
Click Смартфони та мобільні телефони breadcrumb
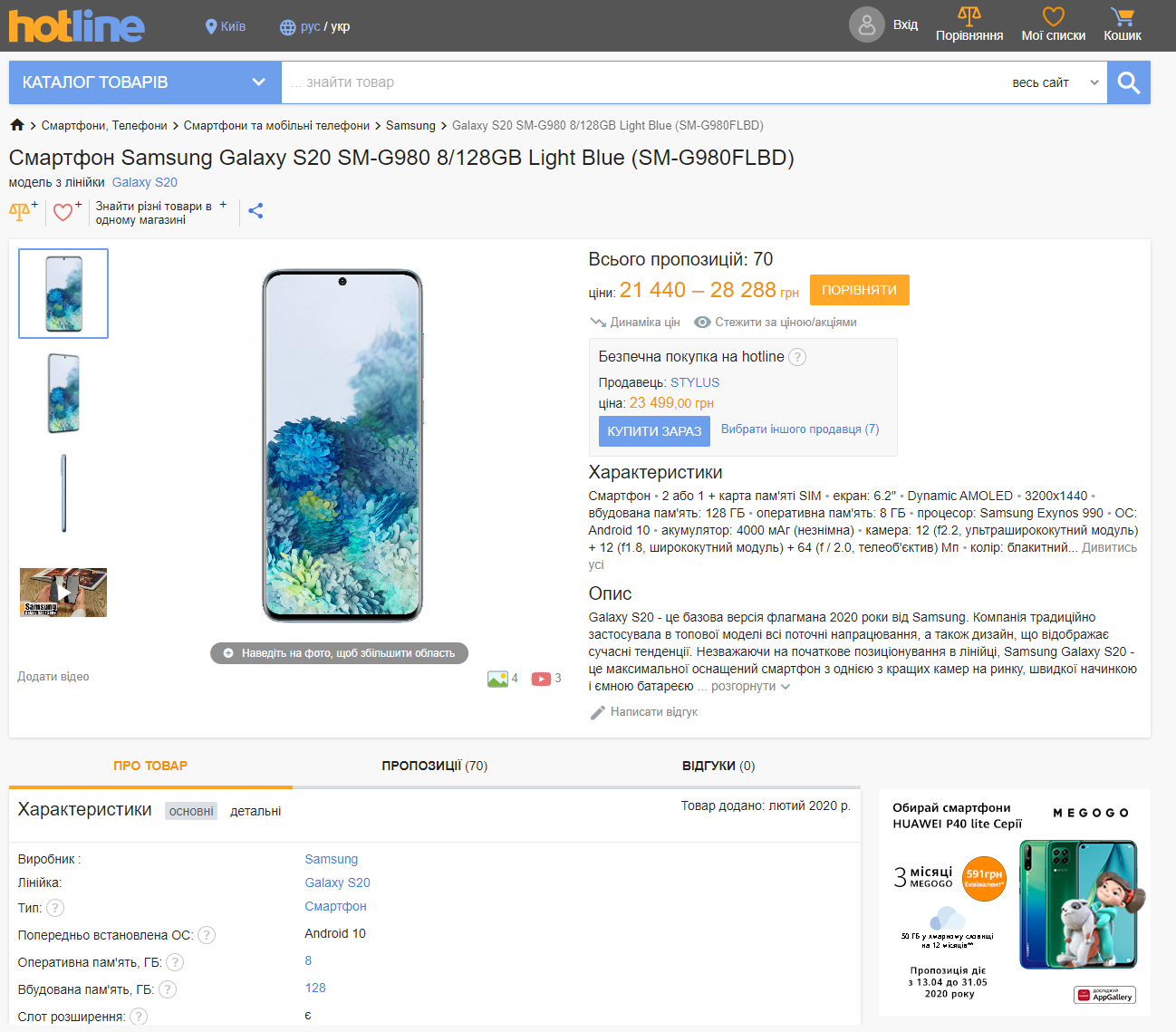click(276, 126)
